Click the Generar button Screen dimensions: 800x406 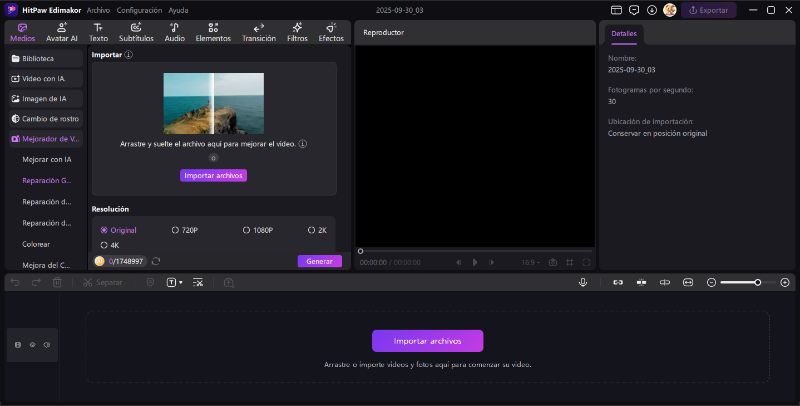(319, 261)
